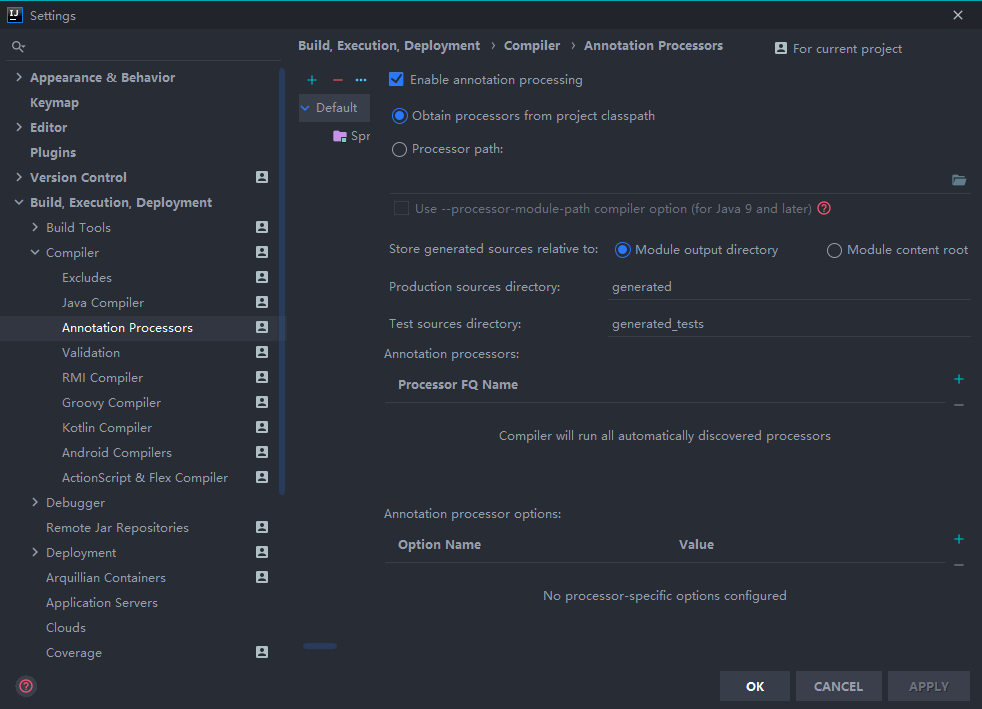This screenshot has width=982, height=709.
Task: Expand the Appearance & Behavior section
Action: click(19, 77)
